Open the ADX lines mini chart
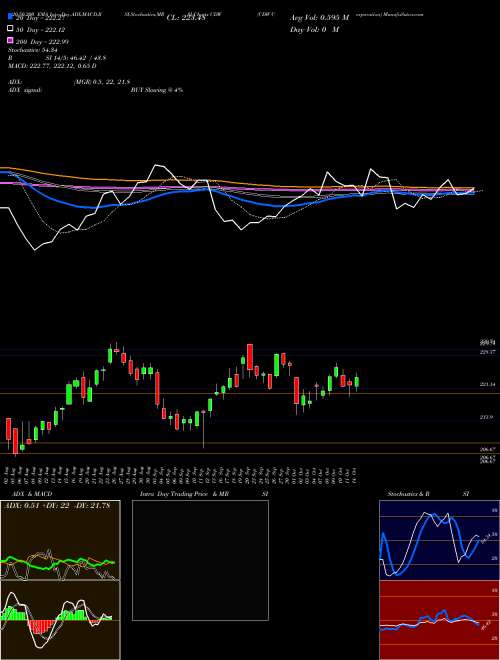This screenshot has width=500, height=660. [60, 540]
